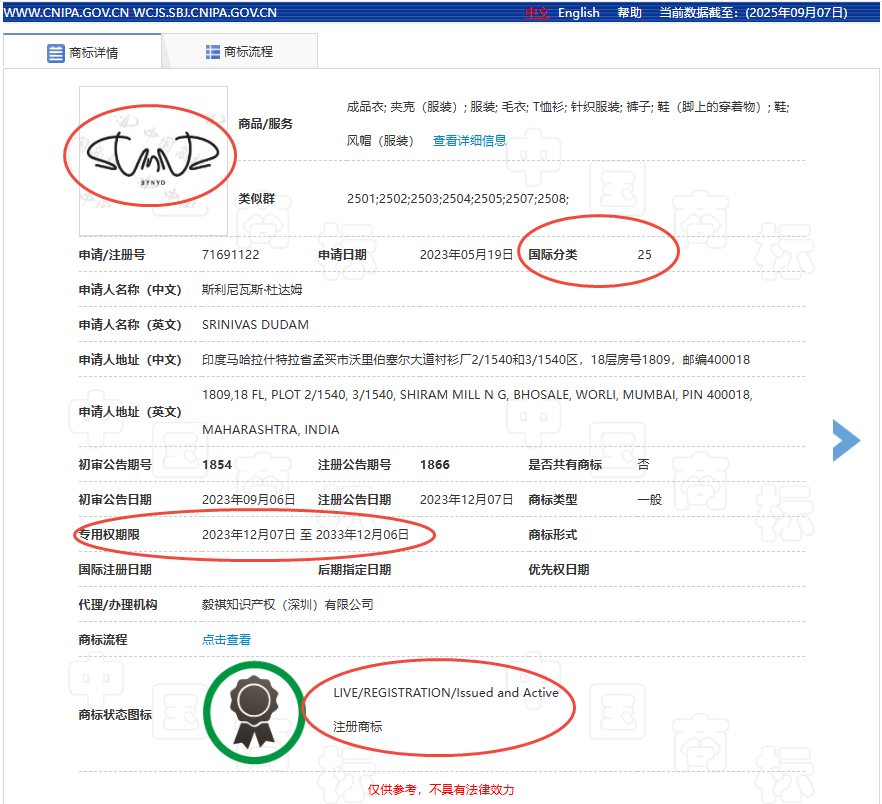Select the international class value 25

644,255
